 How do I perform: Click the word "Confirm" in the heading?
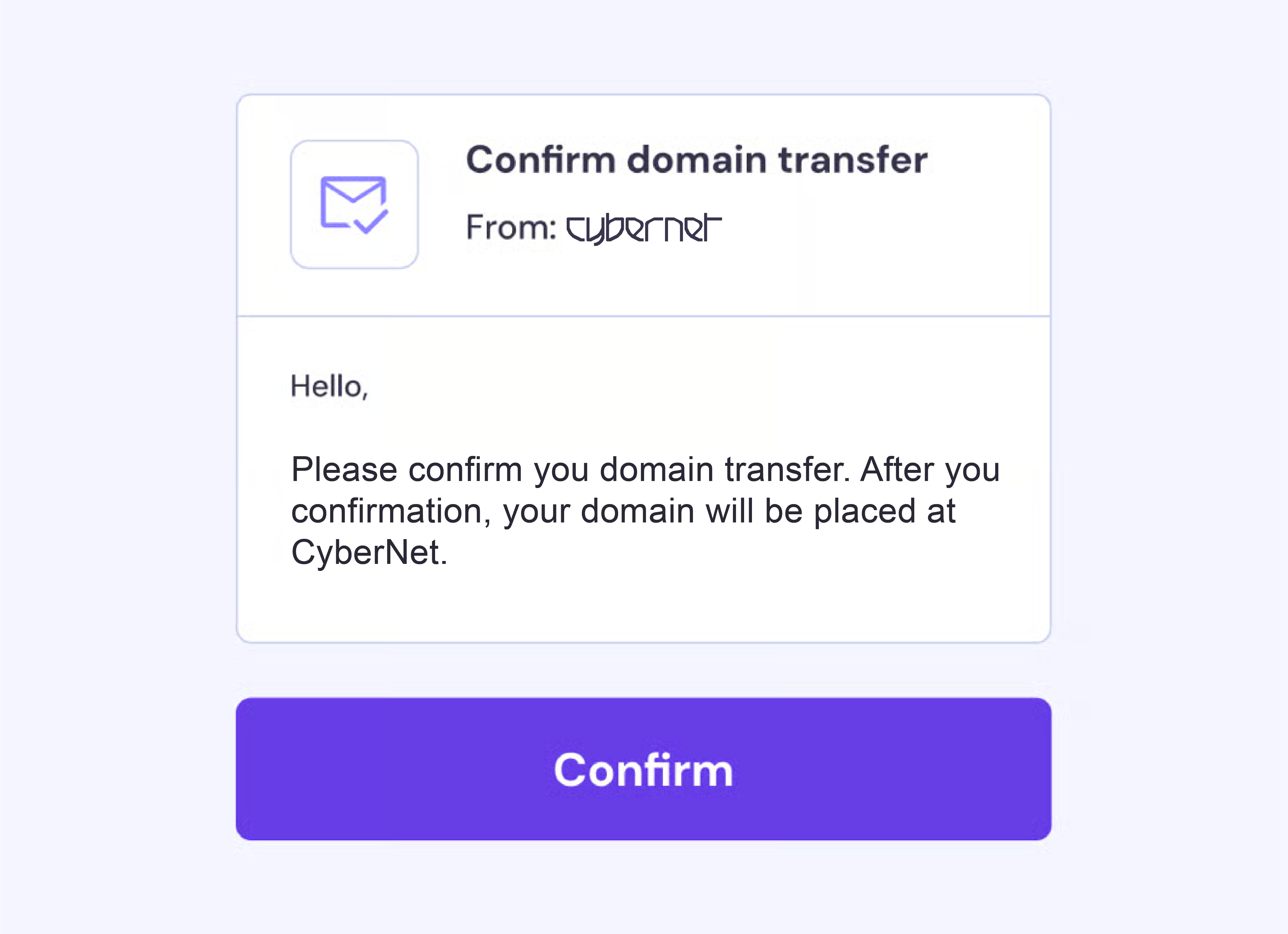[x=541, y=160]
